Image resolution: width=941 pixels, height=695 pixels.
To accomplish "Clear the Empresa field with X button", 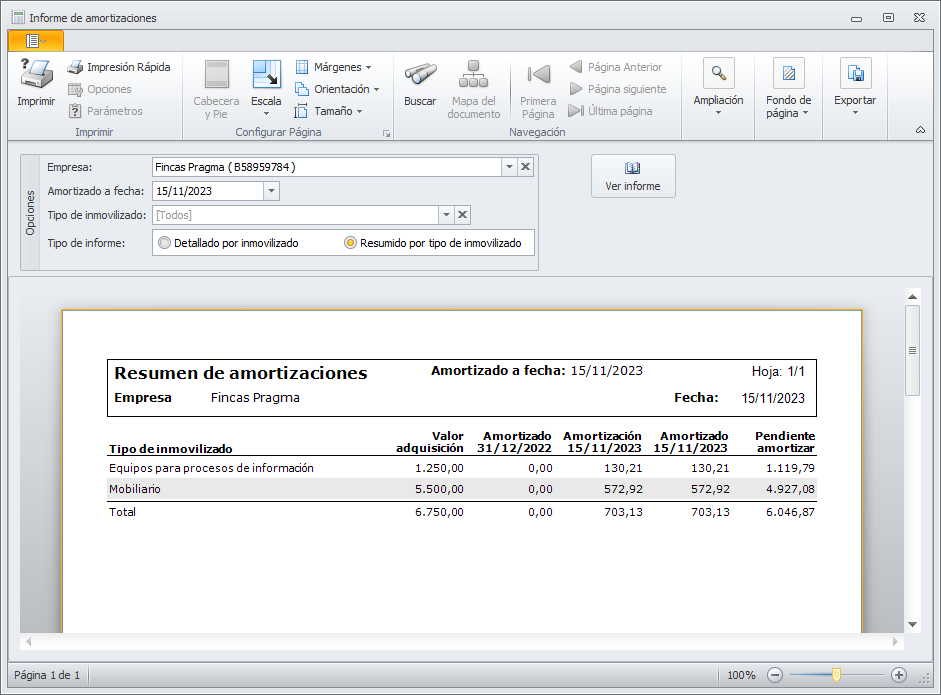I will 526,167.
